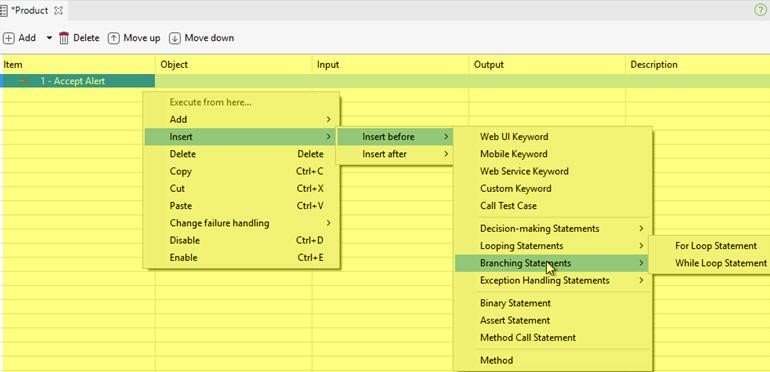770x372 pixels.
Task: Select Method Call Statement
Action: tap(552, 338)
